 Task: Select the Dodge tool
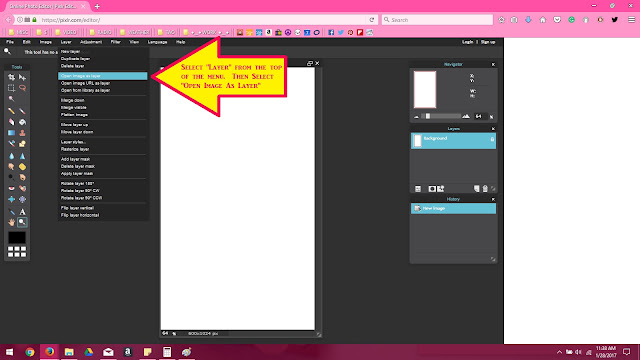click(x=11, y=178)
